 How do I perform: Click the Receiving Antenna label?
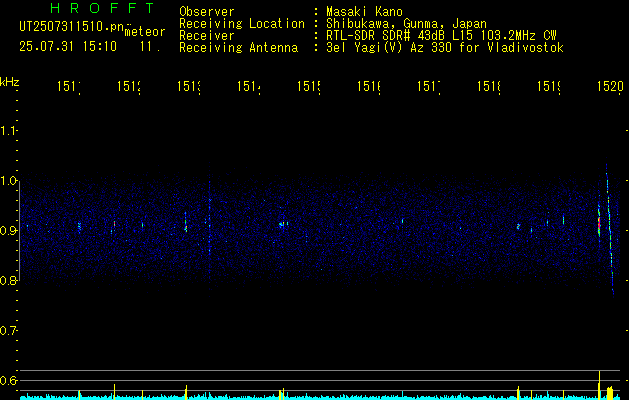point(239,48)
